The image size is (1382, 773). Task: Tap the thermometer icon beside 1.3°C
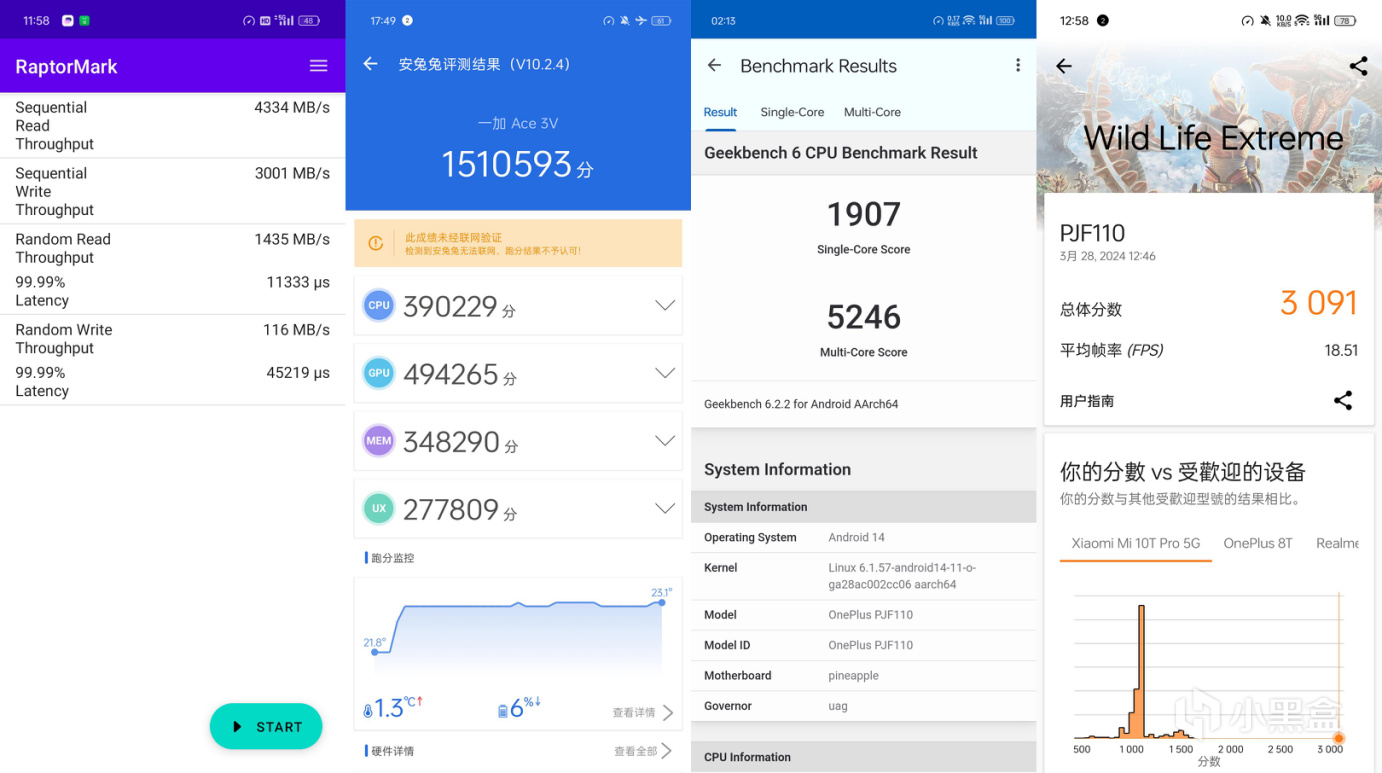(368, 711)
